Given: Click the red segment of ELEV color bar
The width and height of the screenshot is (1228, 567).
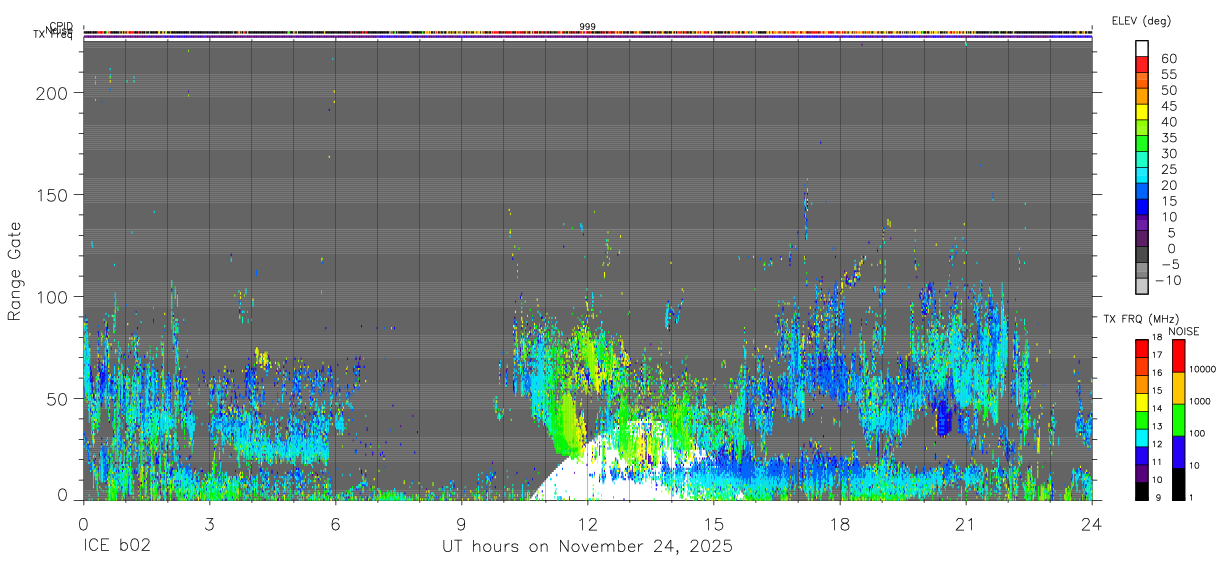Looking at the screenshot, I should [x=1141, y=64].
